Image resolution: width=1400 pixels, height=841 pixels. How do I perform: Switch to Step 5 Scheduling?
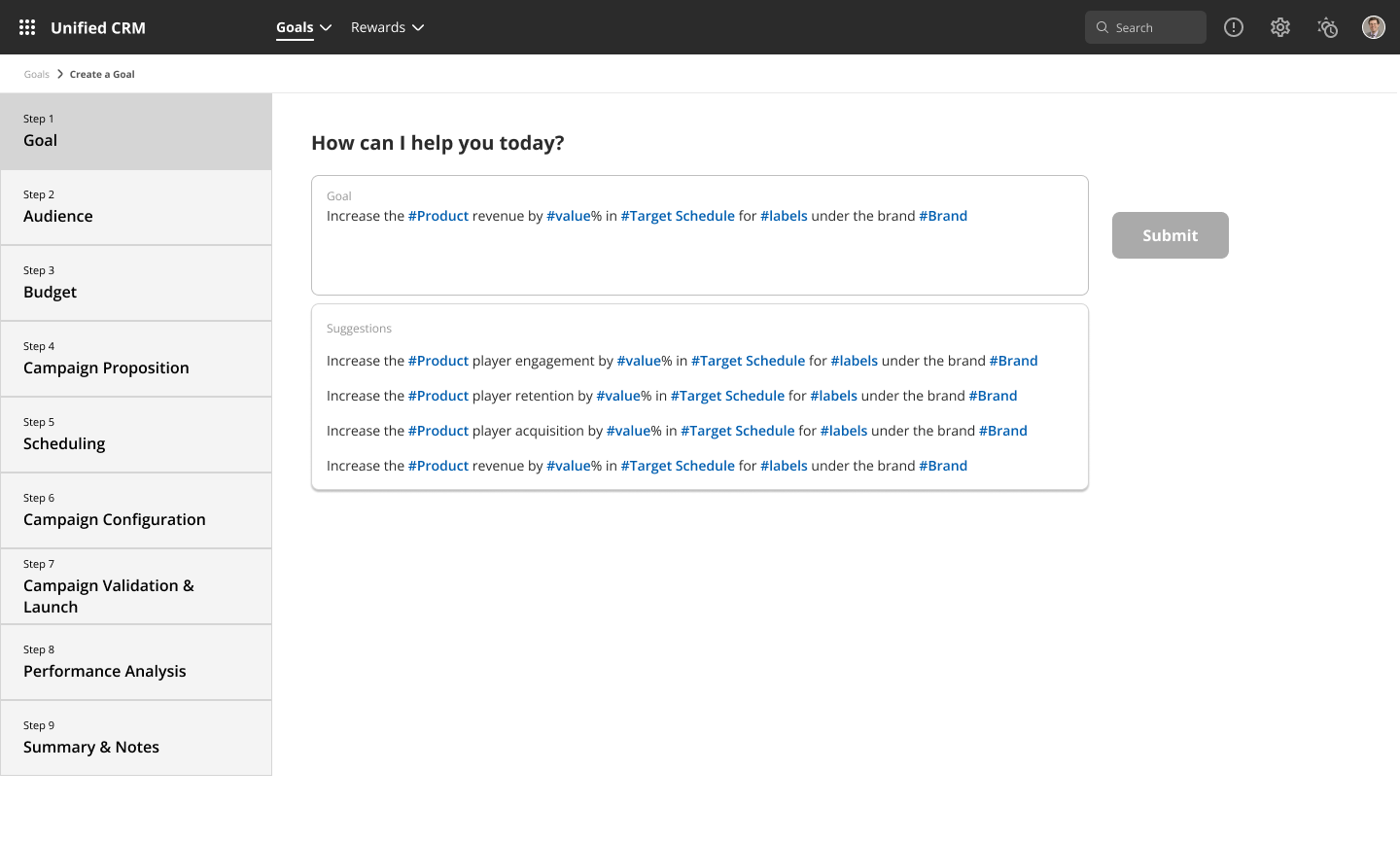pyautogui.click(x=136, y=435)
